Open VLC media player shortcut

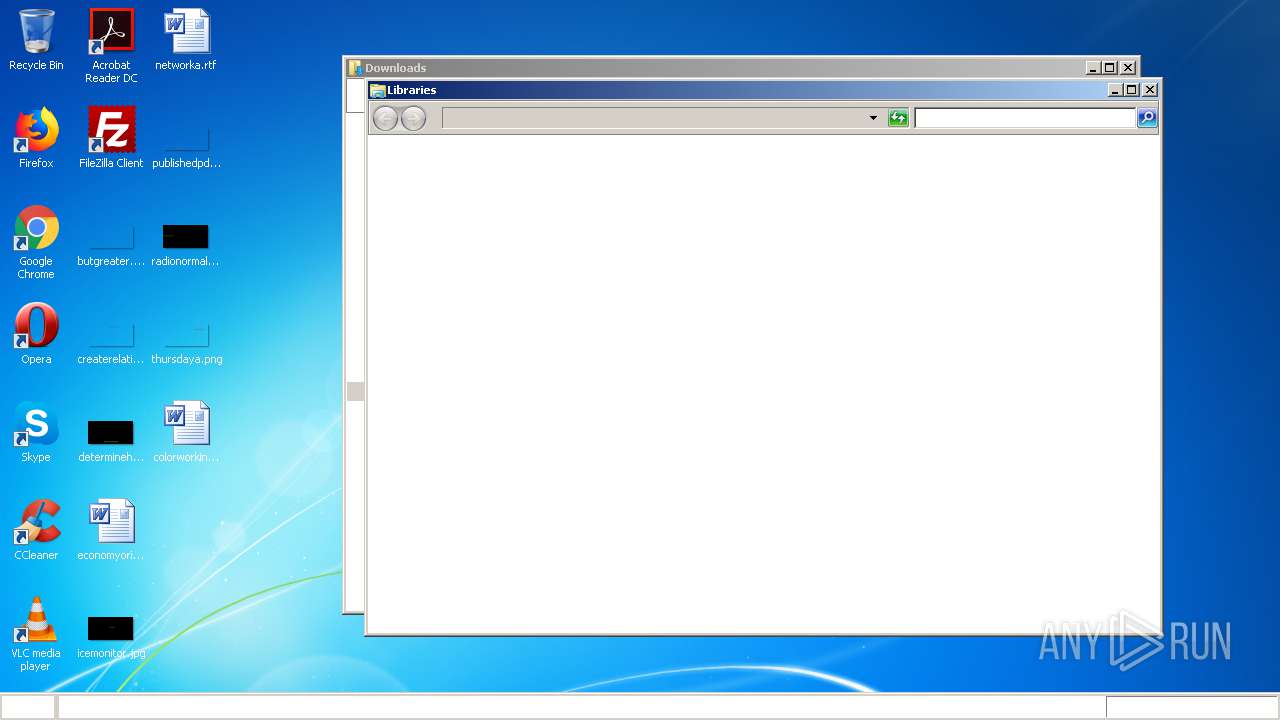point(36,634)
